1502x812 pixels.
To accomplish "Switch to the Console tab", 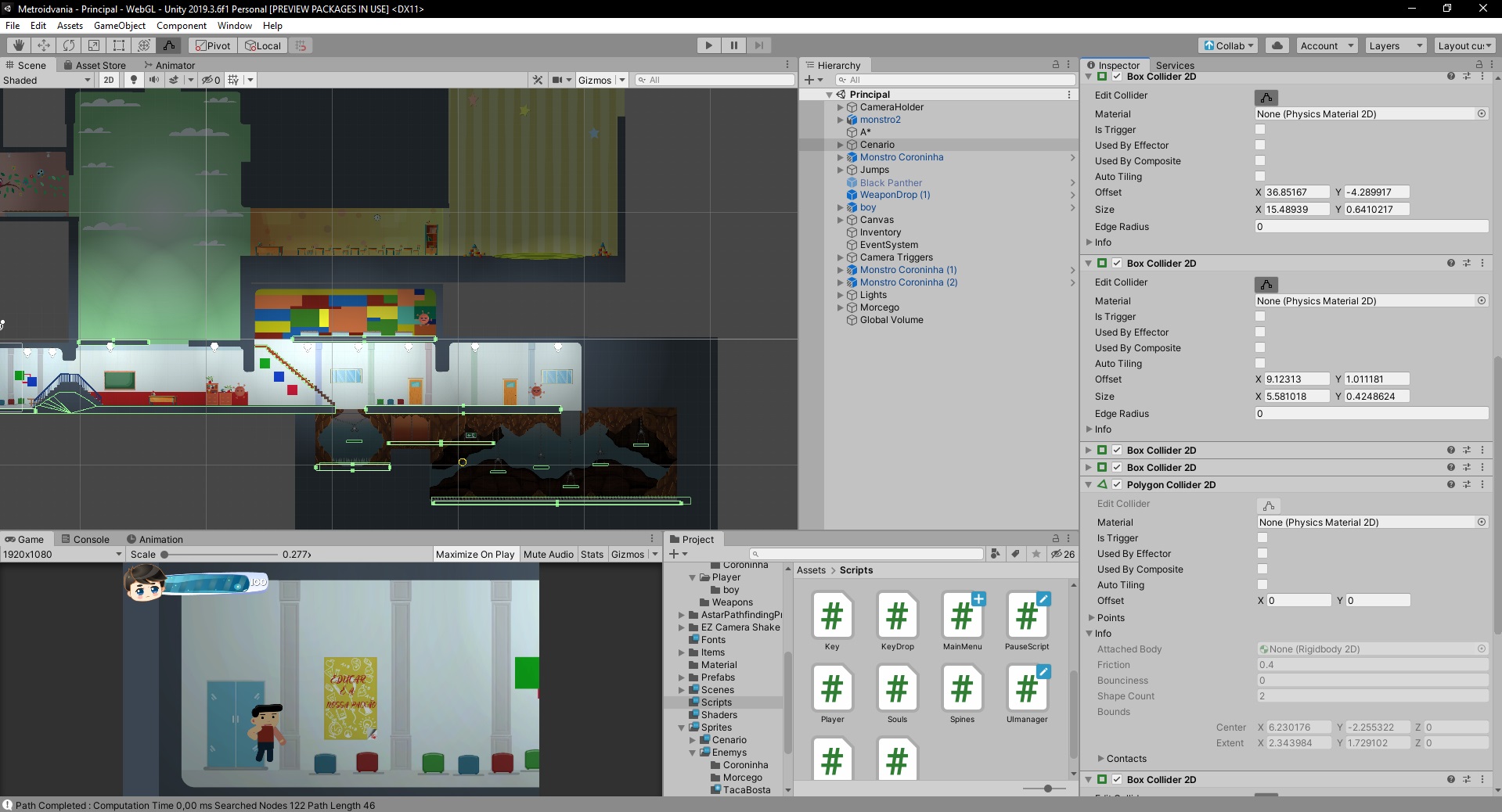I will click(x=85, y=539).
